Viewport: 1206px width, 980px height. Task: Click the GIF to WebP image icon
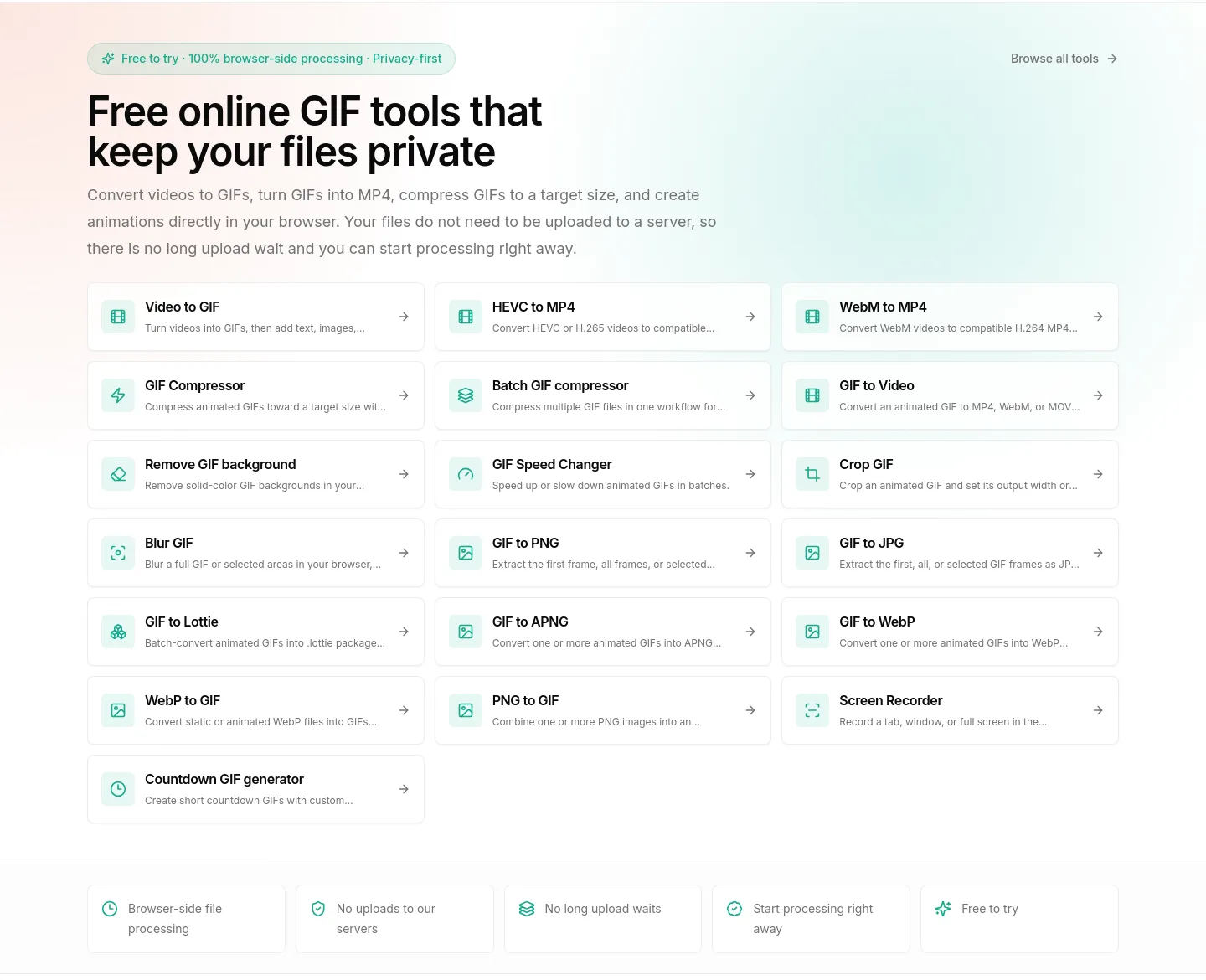(812, 632)
